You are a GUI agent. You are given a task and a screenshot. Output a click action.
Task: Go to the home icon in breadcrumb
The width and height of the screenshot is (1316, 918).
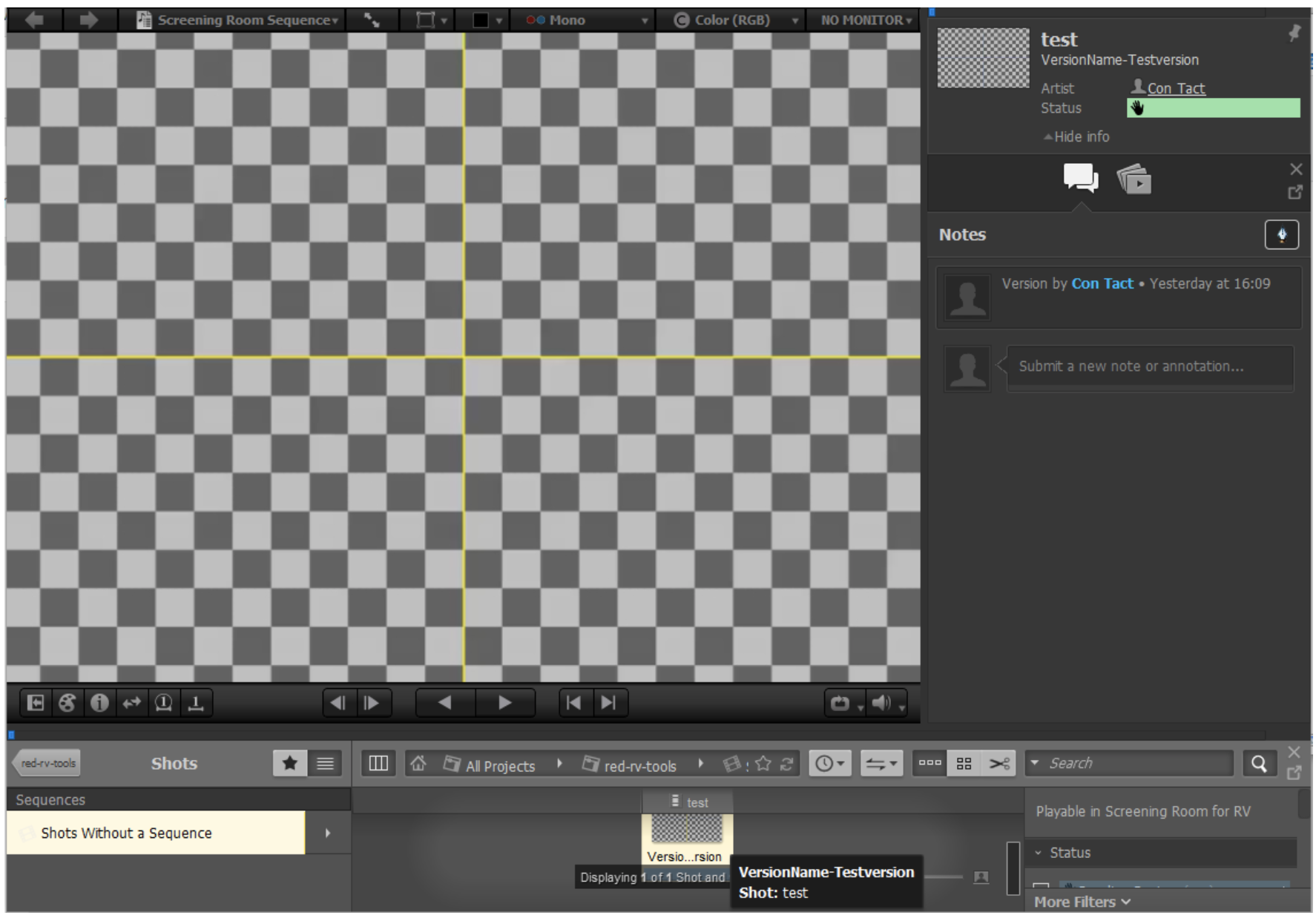418,763
